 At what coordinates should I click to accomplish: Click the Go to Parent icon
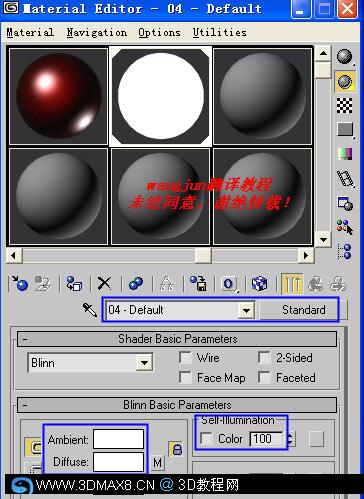tap(315, 284)
